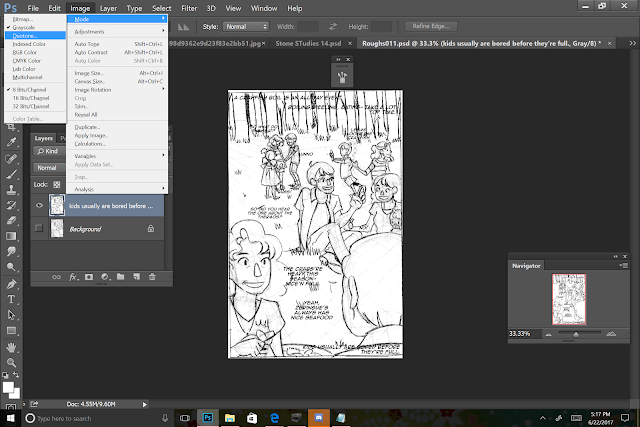
Task: Create new adjustment layer icon
Action: coord(105,277)
